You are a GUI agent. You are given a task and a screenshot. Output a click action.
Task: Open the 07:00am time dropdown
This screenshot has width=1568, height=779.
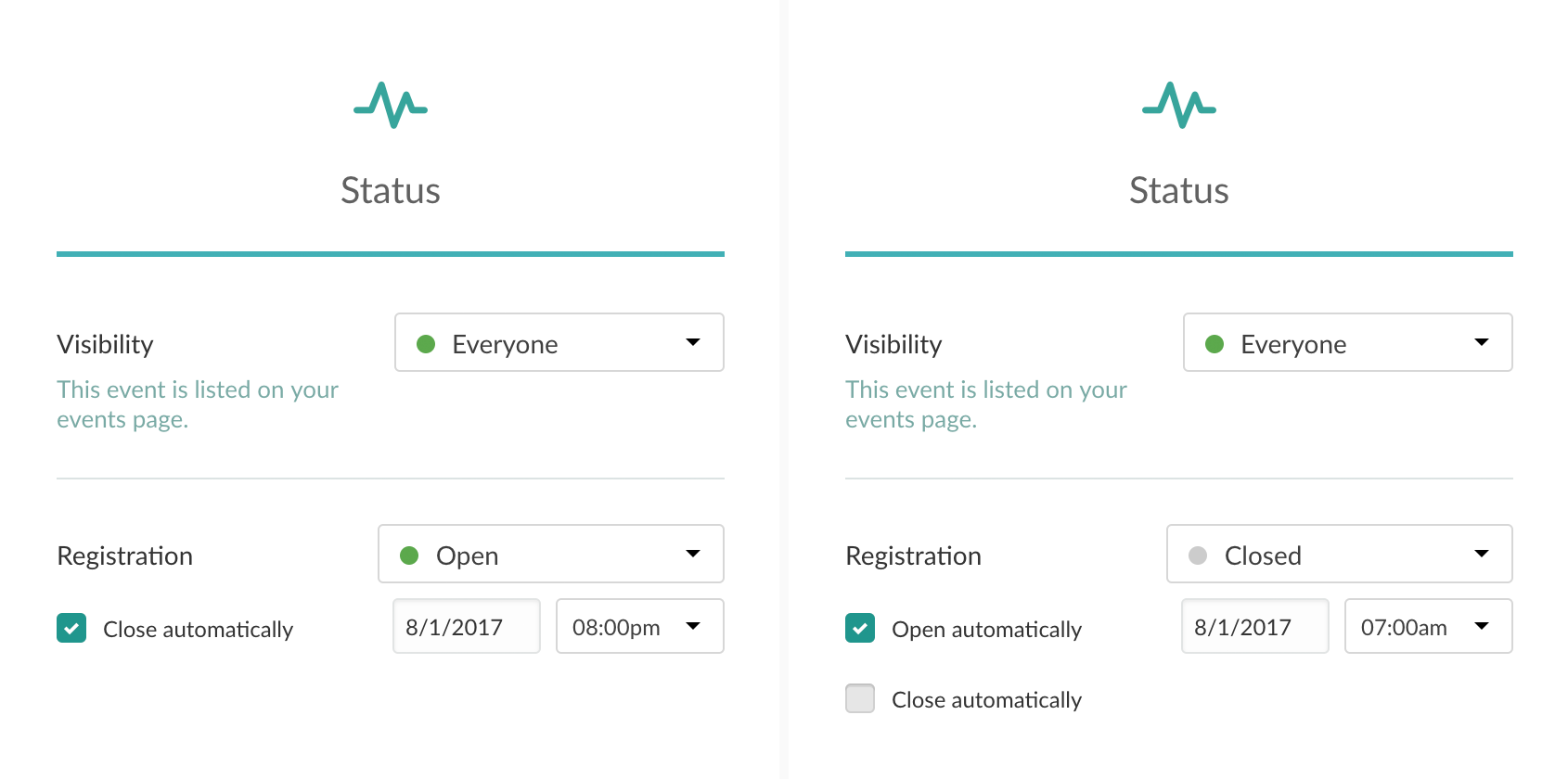(x=1481, y=626)
